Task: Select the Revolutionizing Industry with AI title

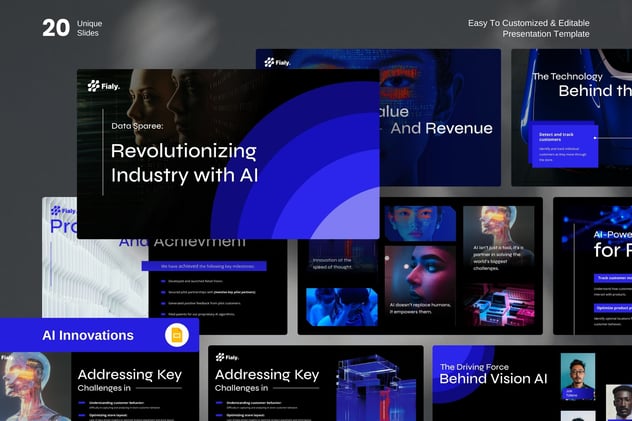Action: tap(183, 163)
